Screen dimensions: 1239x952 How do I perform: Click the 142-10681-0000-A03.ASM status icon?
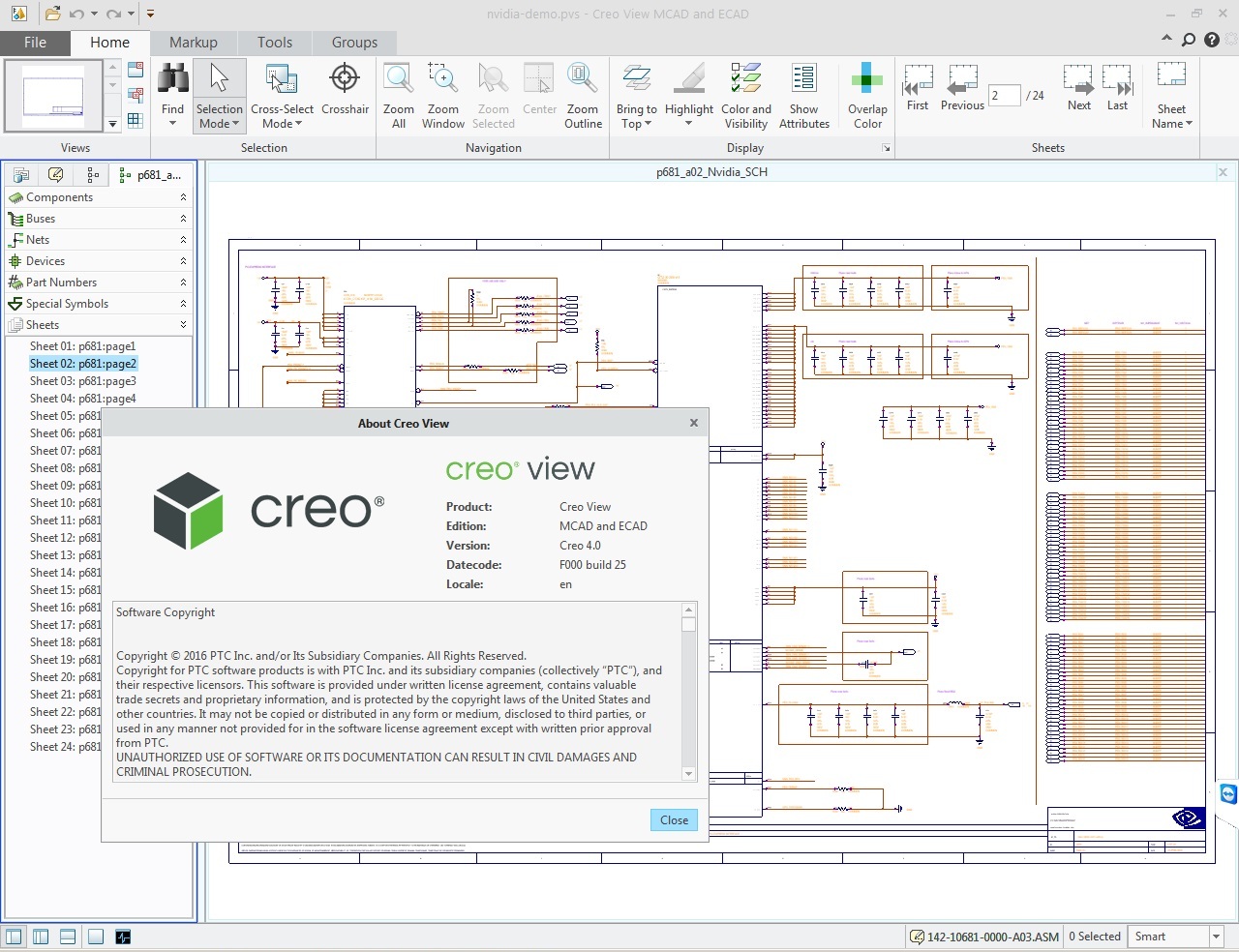point(917,937)
